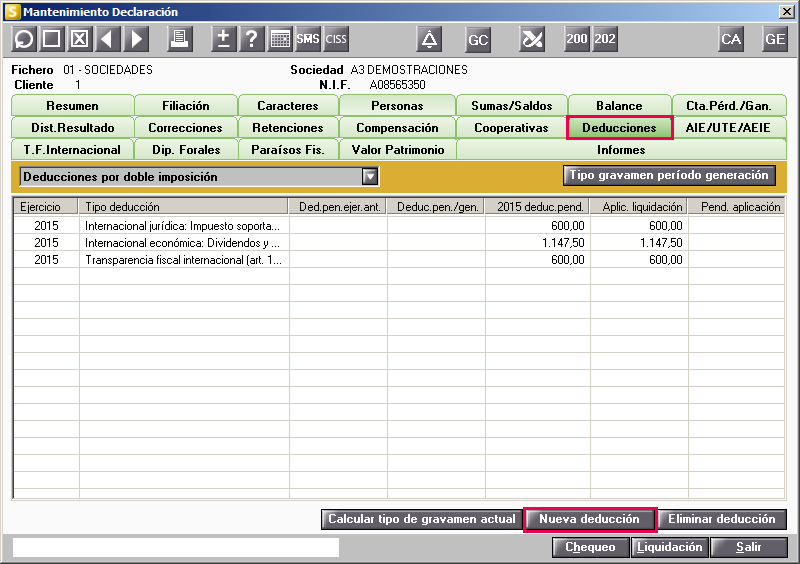Click the Pend. aplicación column header

[x=736, y=207]
